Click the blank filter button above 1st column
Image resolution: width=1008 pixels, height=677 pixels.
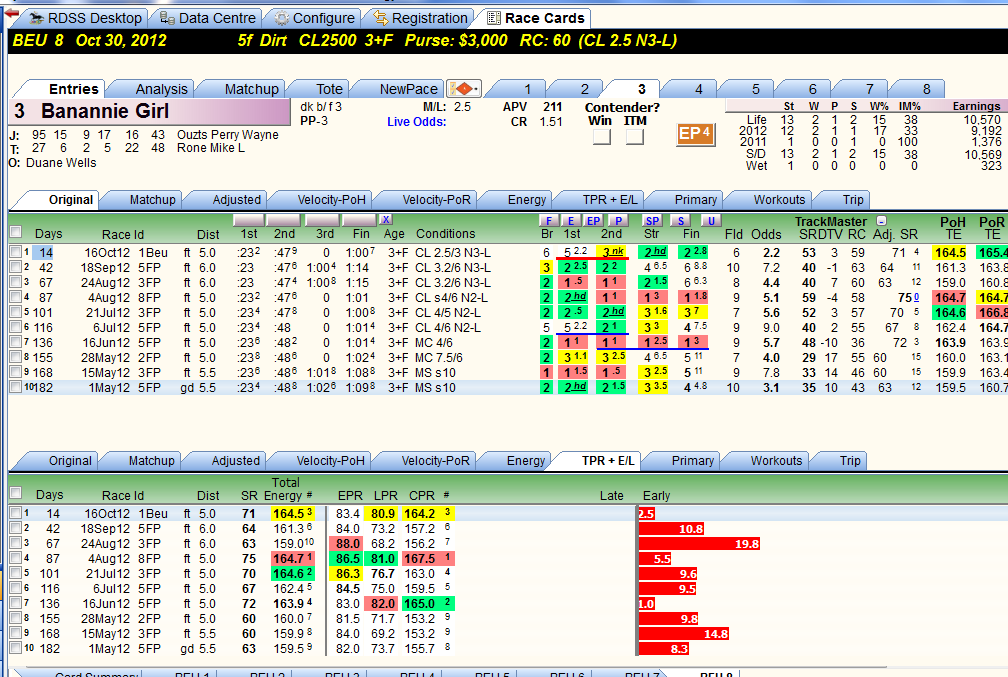point(248,220)
